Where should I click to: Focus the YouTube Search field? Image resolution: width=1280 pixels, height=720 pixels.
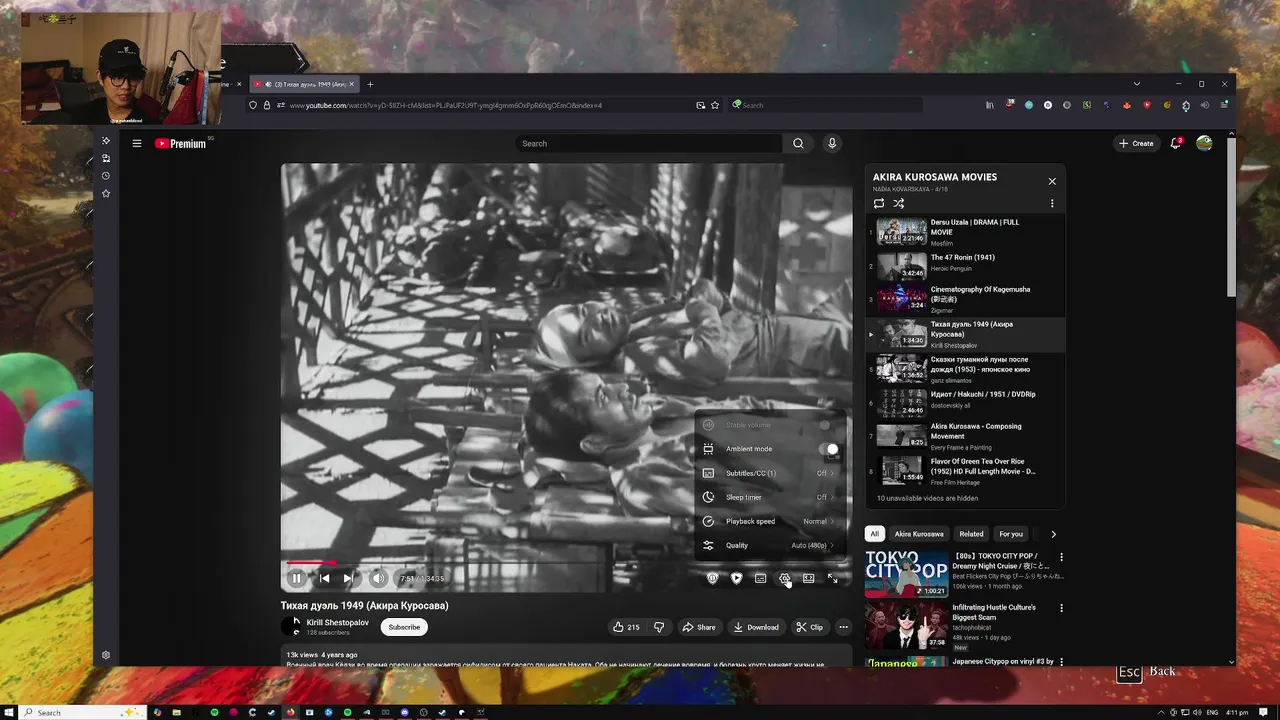coord(649,143)
